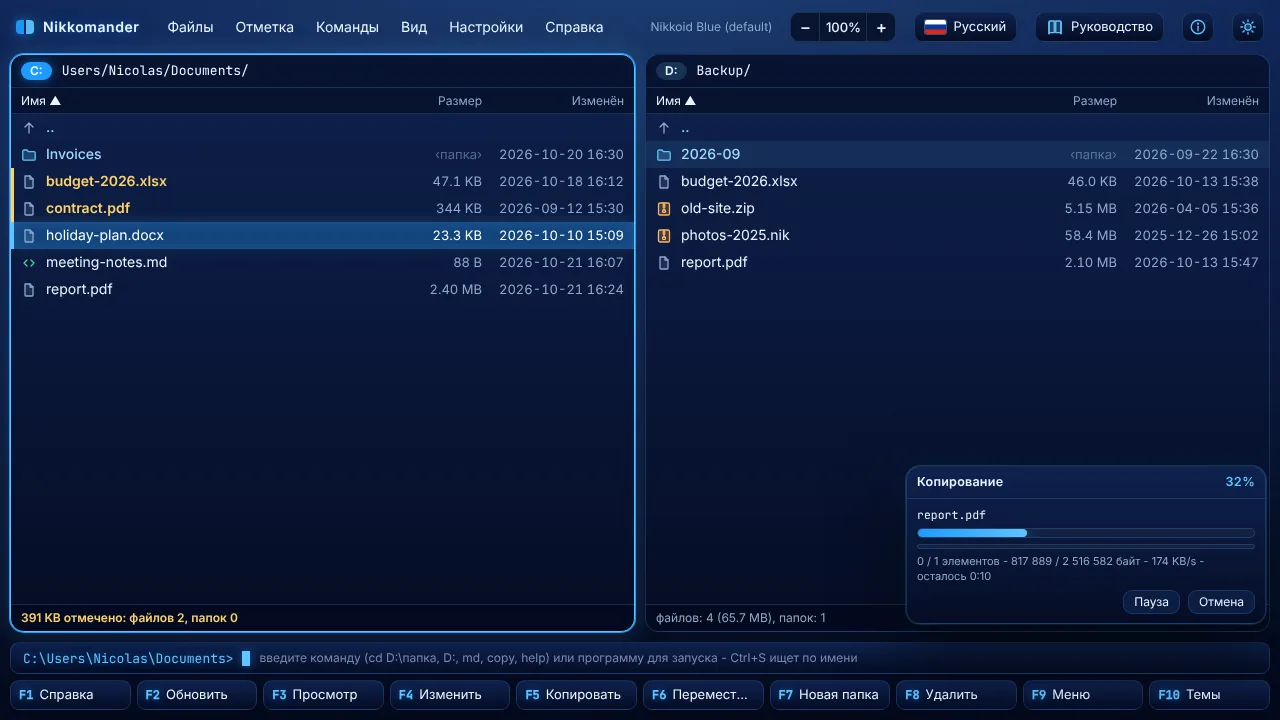Open the Файлы menu
This screenshot has width=1280, height=720.
190,27
